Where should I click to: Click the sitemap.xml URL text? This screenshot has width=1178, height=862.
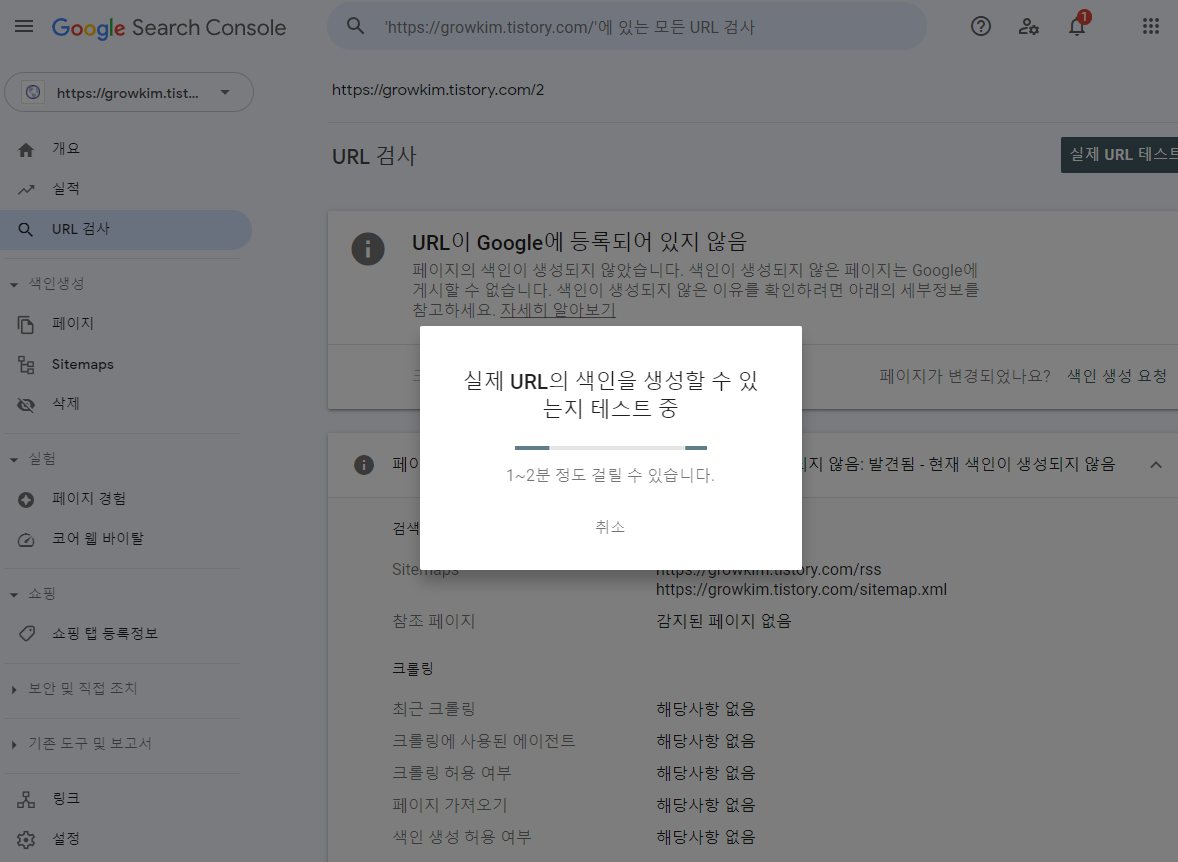[x=801, y=589]
